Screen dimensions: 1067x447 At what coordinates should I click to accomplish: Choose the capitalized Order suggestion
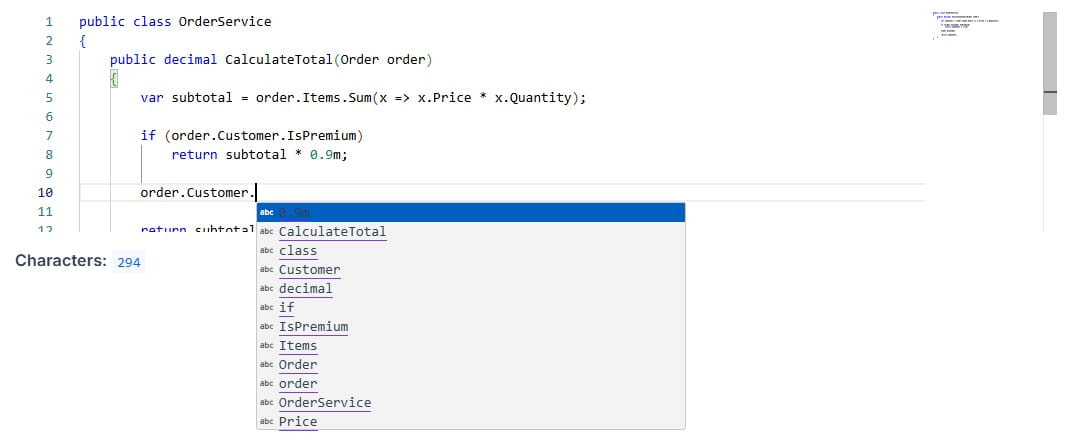(470, 365)
